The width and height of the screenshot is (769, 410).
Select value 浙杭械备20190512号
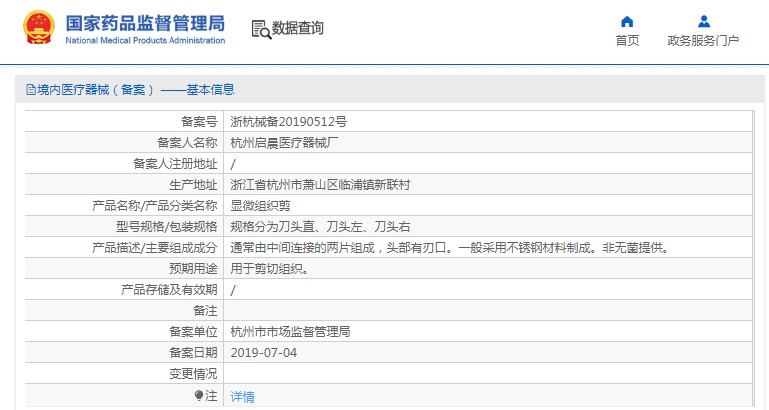click(288, 121)
